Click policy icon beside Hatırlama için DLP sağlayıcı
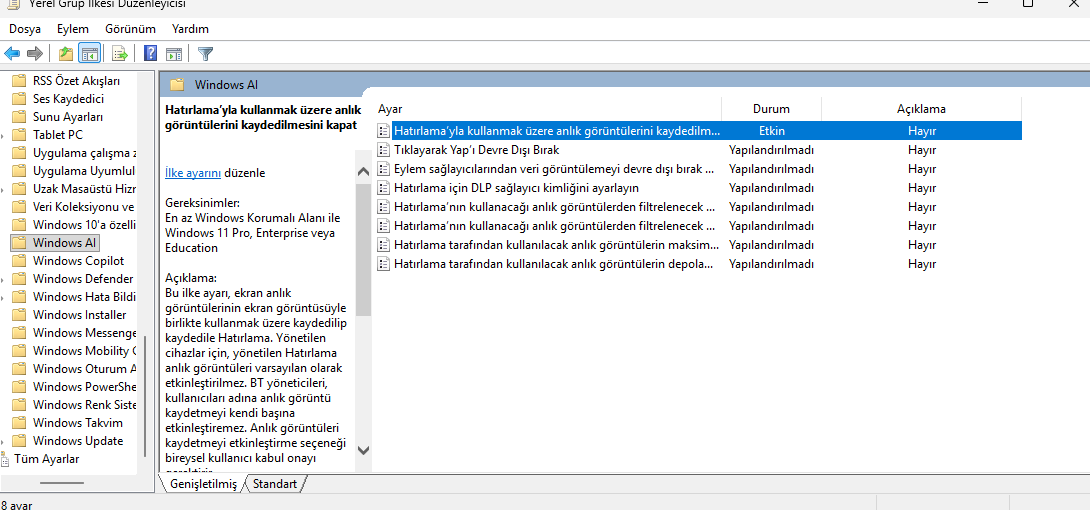This screenshot has width=1090, height=510. pos(382,188)
